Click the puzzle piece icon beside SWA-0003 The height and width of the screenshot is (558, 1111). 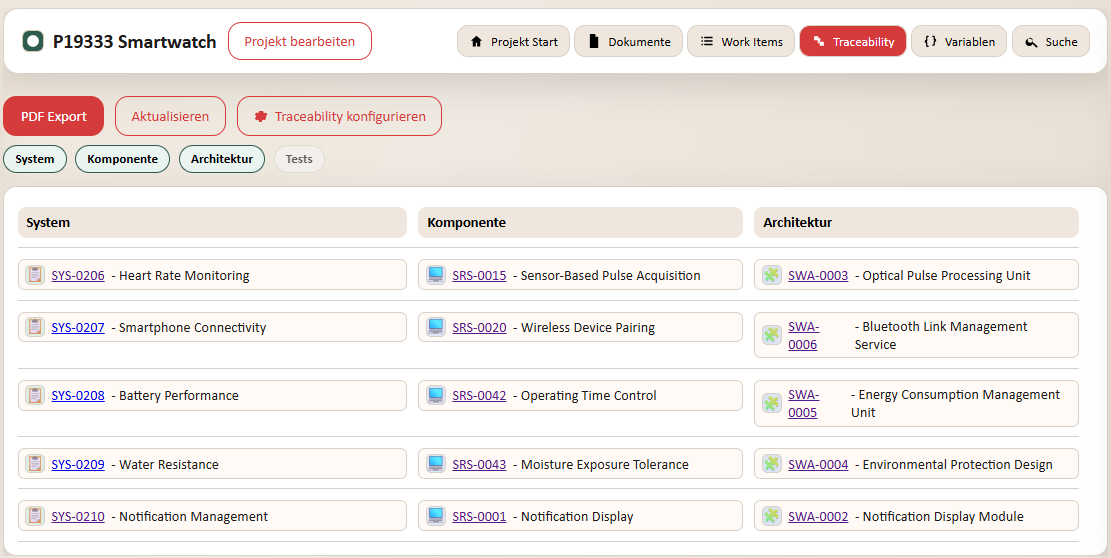(x=772, y=275)
